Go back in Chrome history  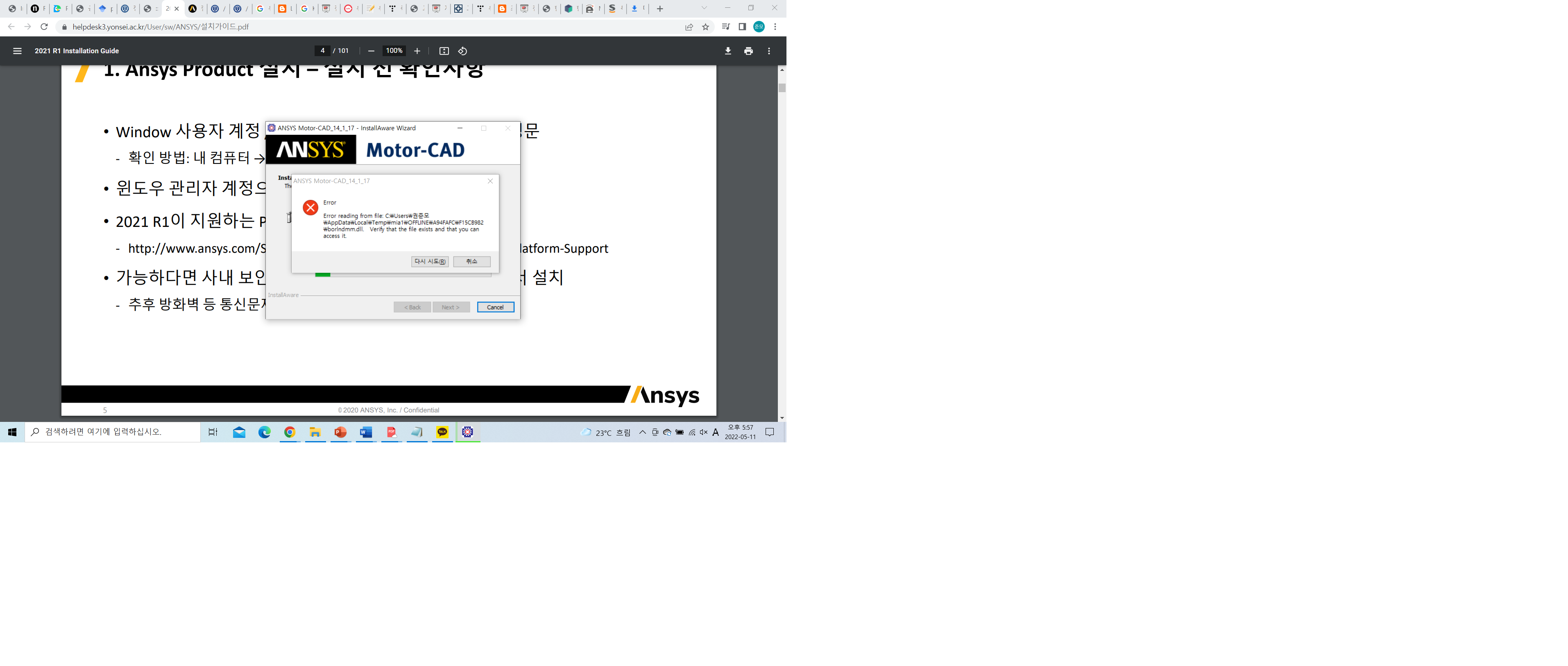11,27
